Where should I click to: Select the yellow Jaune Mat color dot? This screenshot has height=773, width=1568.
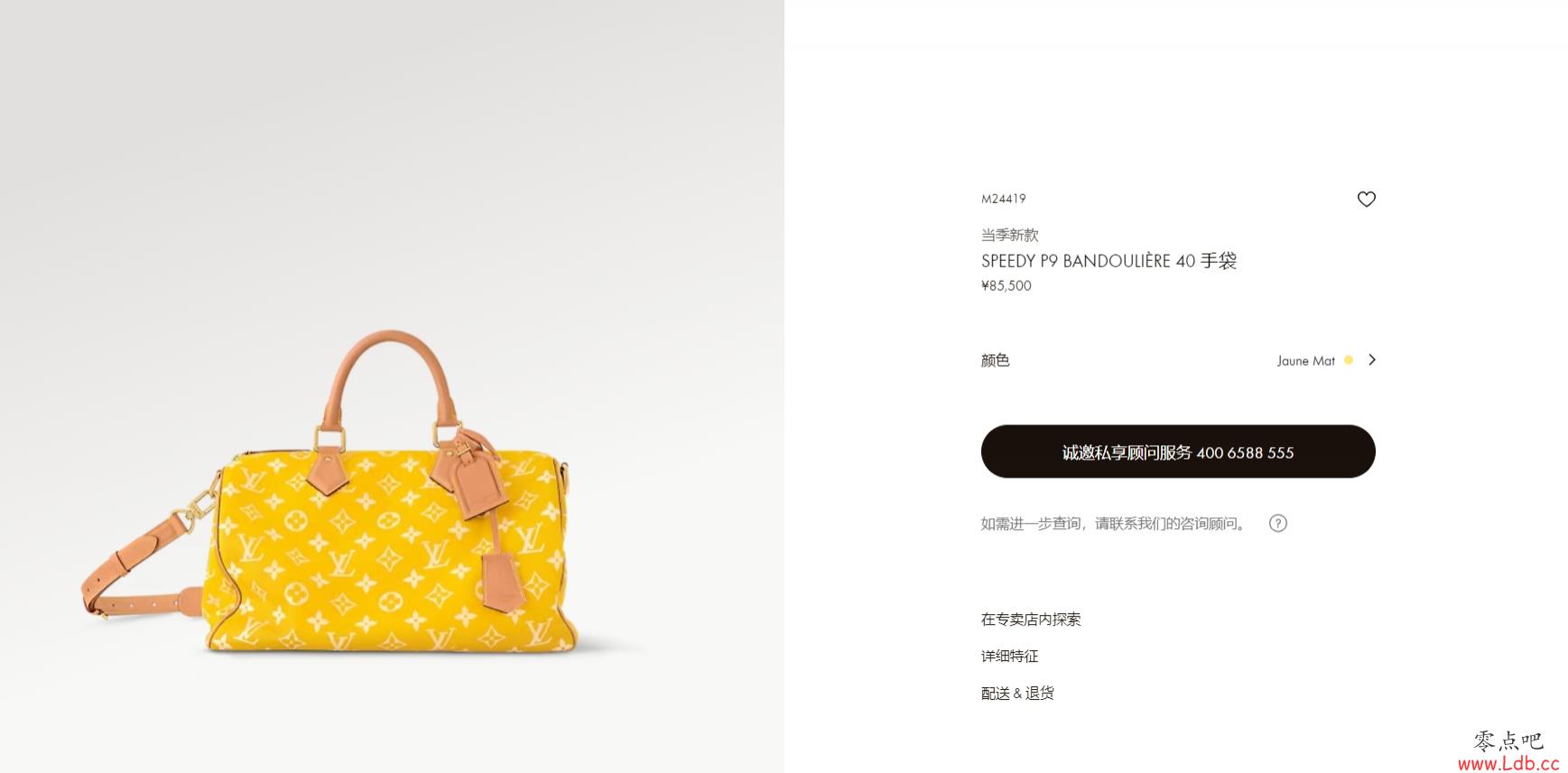pyautogui.click(x=1349, y=359)
